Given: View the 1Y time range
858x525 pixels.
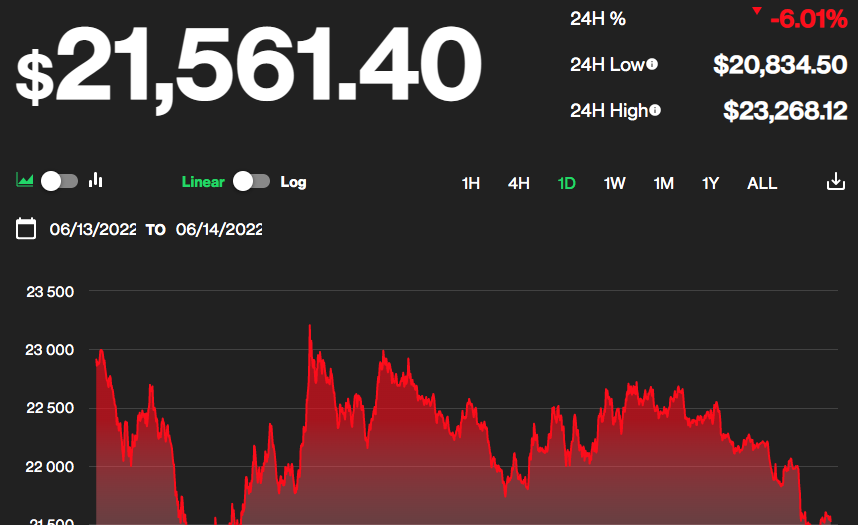Looking at the screenshot, I should [710, 183].
